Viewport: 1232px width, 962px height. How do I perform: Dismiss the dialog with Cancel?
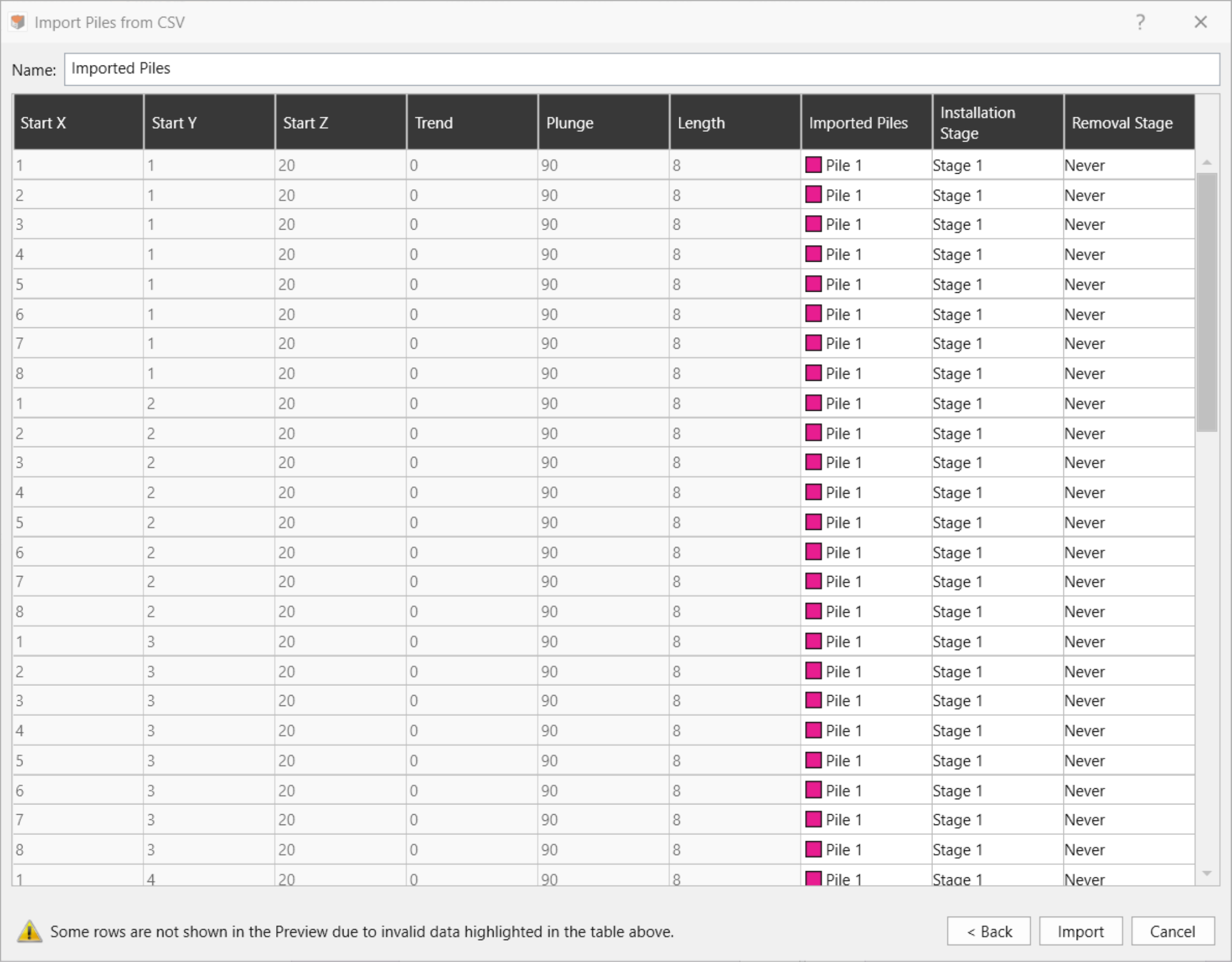[1172, 931]
